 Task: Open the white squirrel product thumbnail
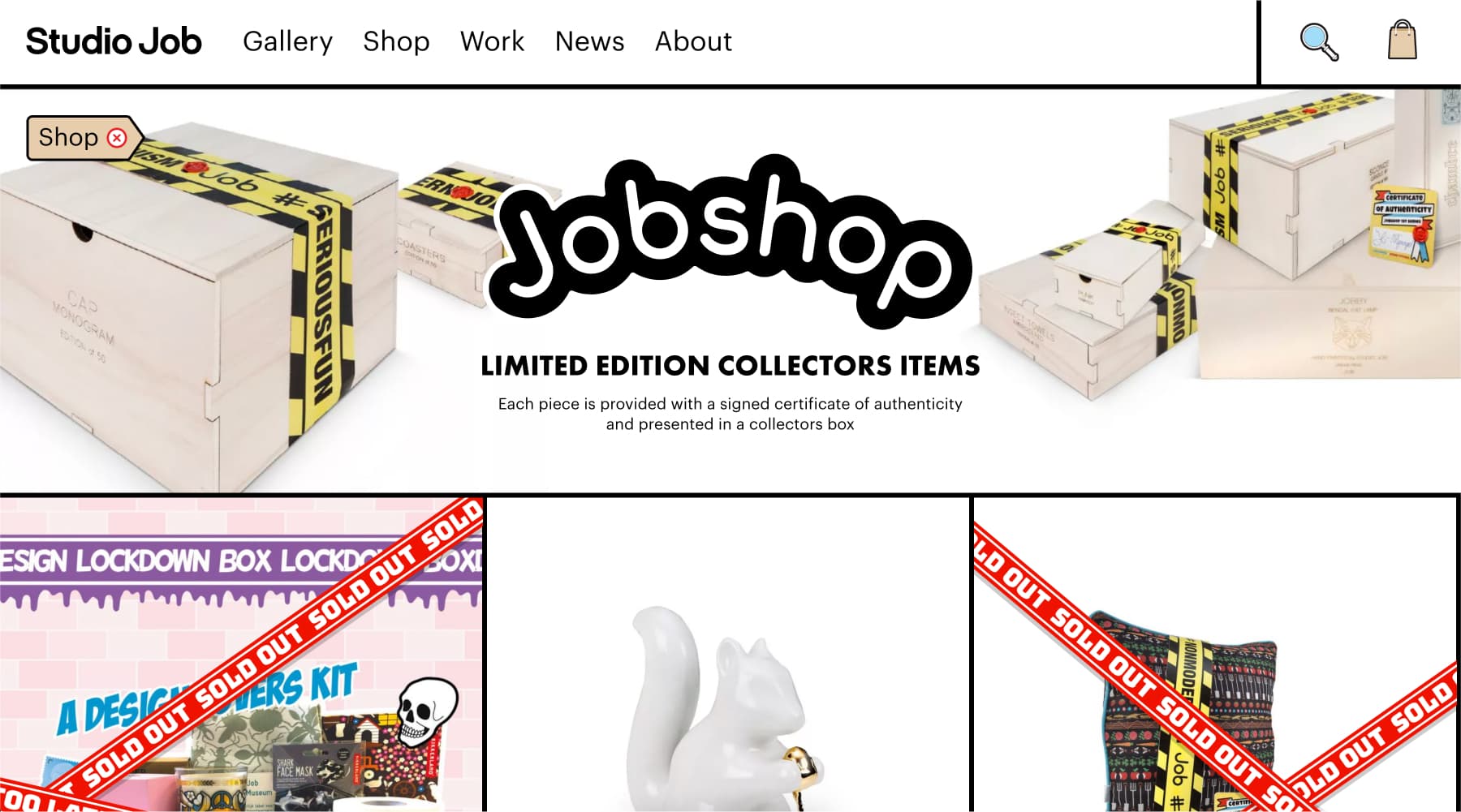click(x=728, y=655)
